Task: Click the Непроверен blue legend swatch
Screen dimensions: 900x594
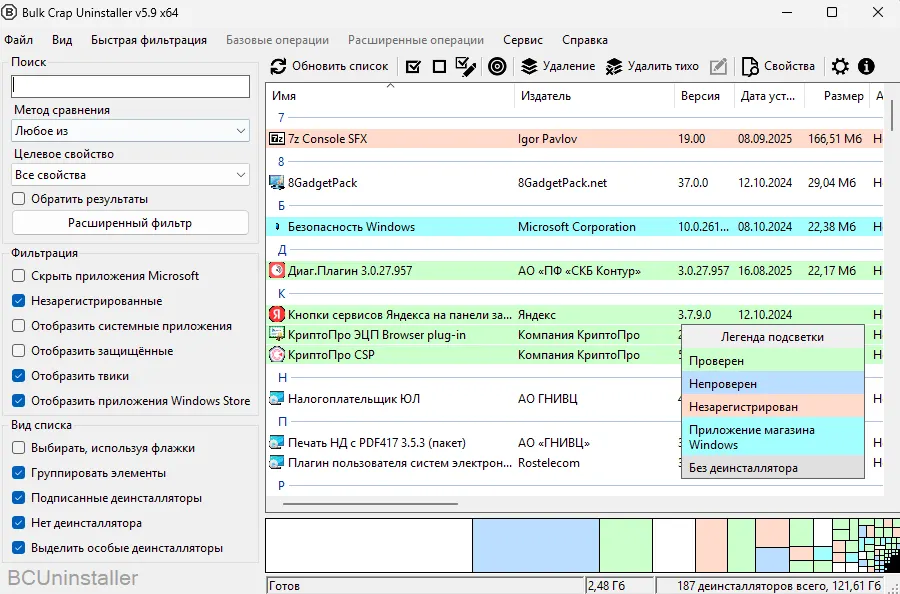Action: [x=771, y=383]
